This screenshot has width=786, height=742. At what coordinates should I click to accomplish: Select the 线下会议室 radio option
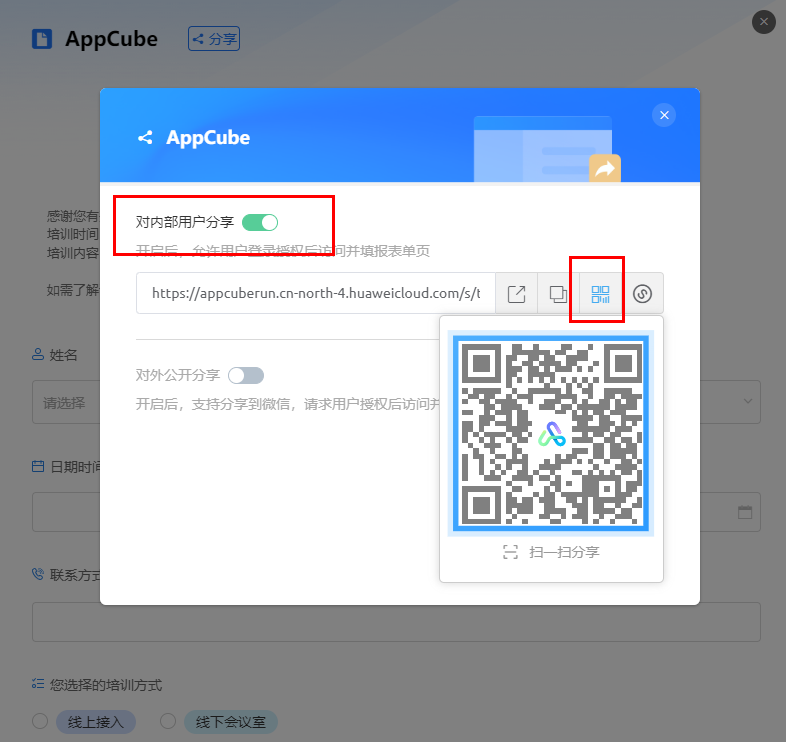[168, 721]
